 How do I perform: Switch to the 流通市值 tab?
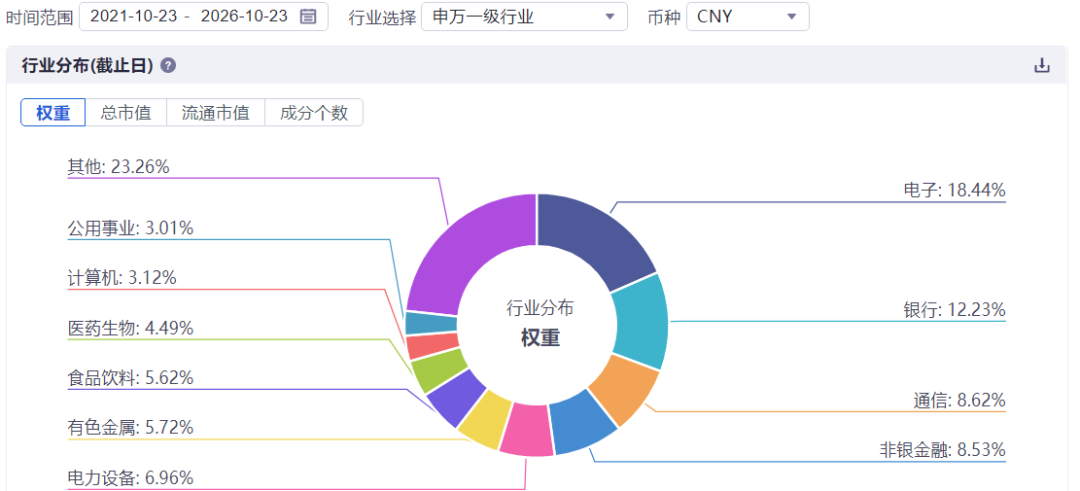pos(216,112)
